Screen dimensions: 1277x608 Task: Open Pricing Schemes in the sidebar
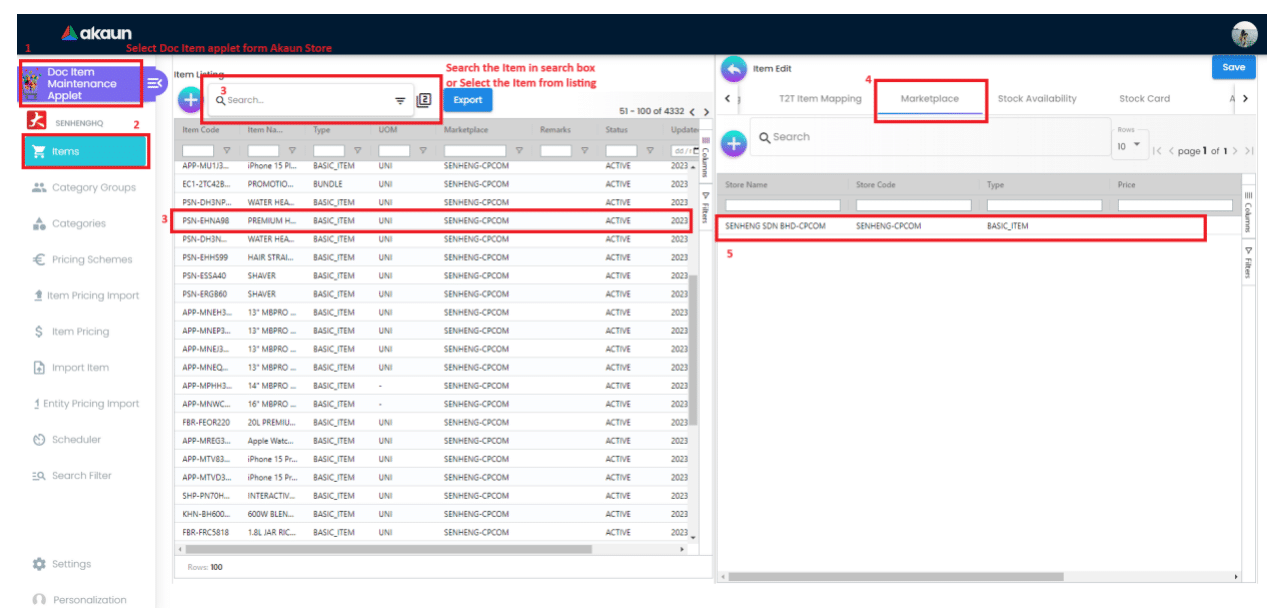[91, 260]
